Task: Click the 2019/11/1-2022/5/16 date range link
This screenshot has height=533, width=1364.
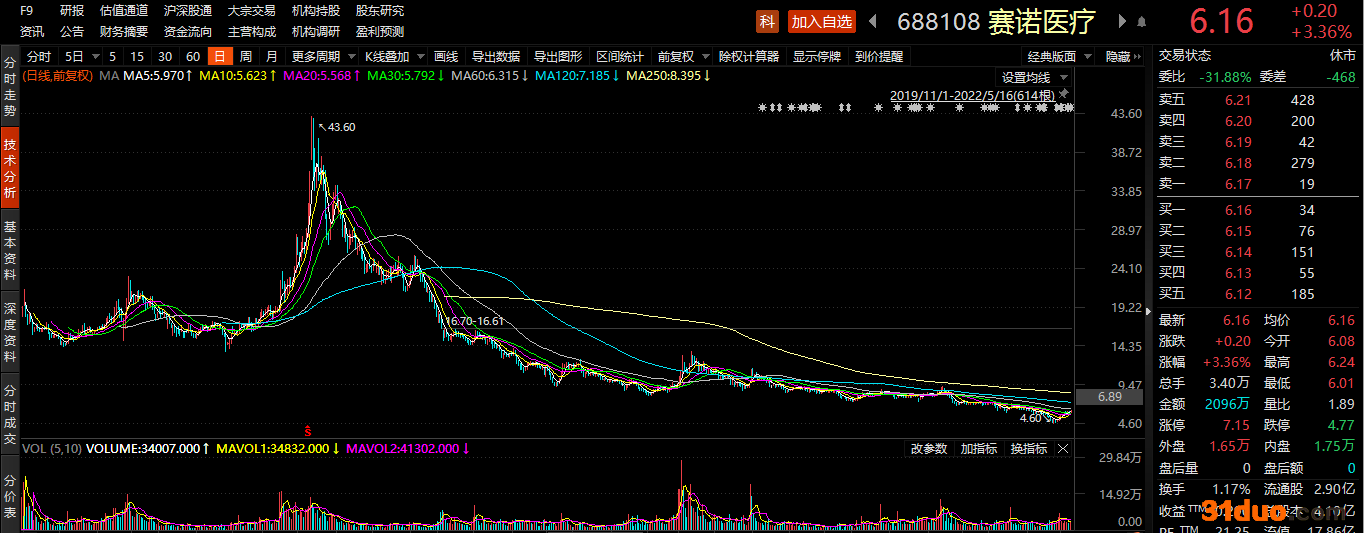Action: click(x=973, y=95)
